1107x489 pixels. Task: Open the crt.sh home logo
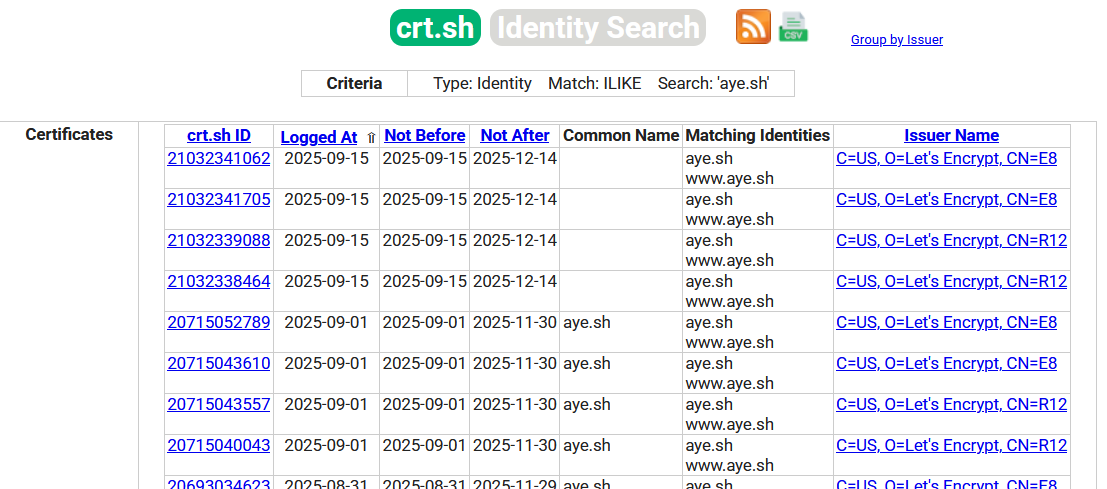pos(435,28)
